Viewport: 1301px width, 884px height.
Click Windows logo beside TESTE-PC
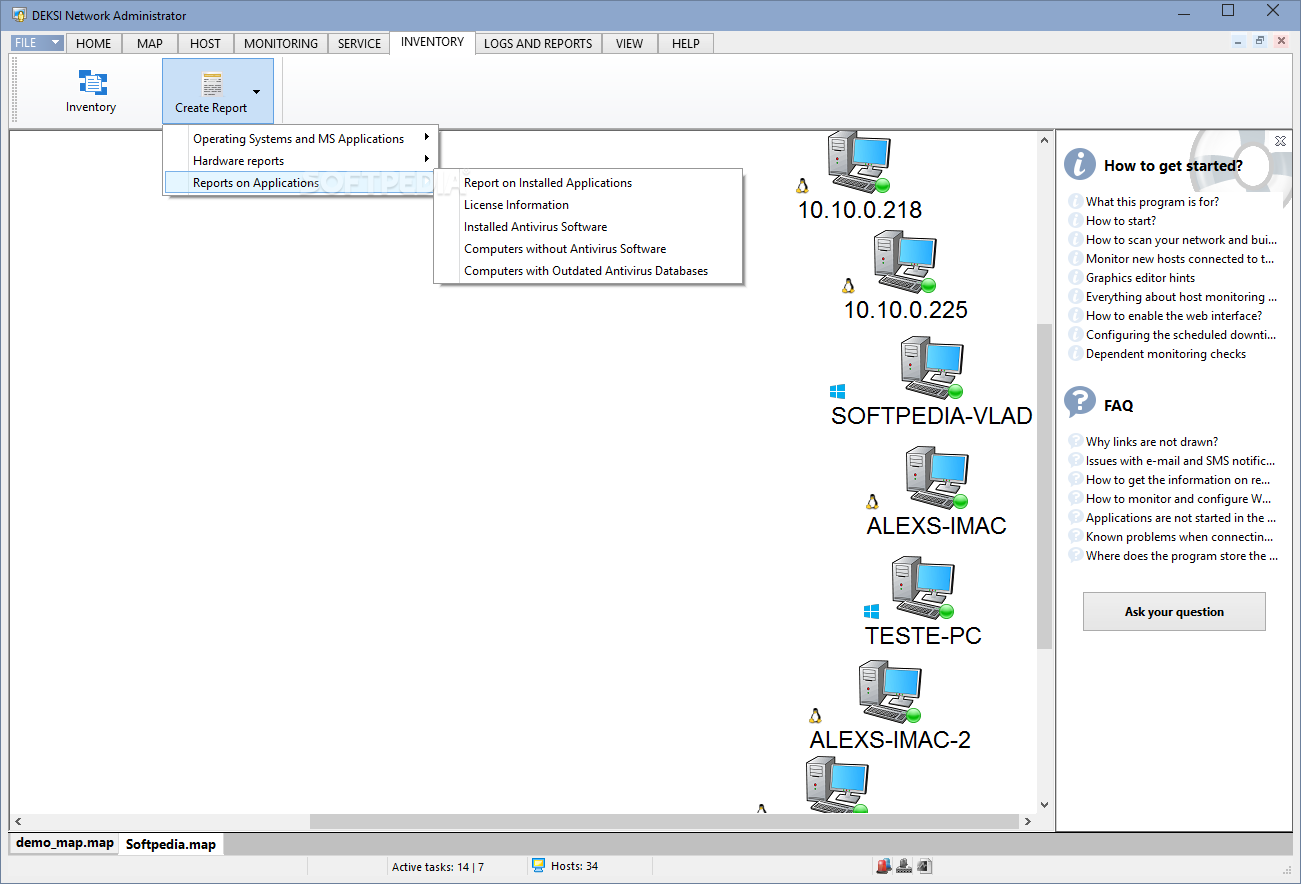coord(872,610)
